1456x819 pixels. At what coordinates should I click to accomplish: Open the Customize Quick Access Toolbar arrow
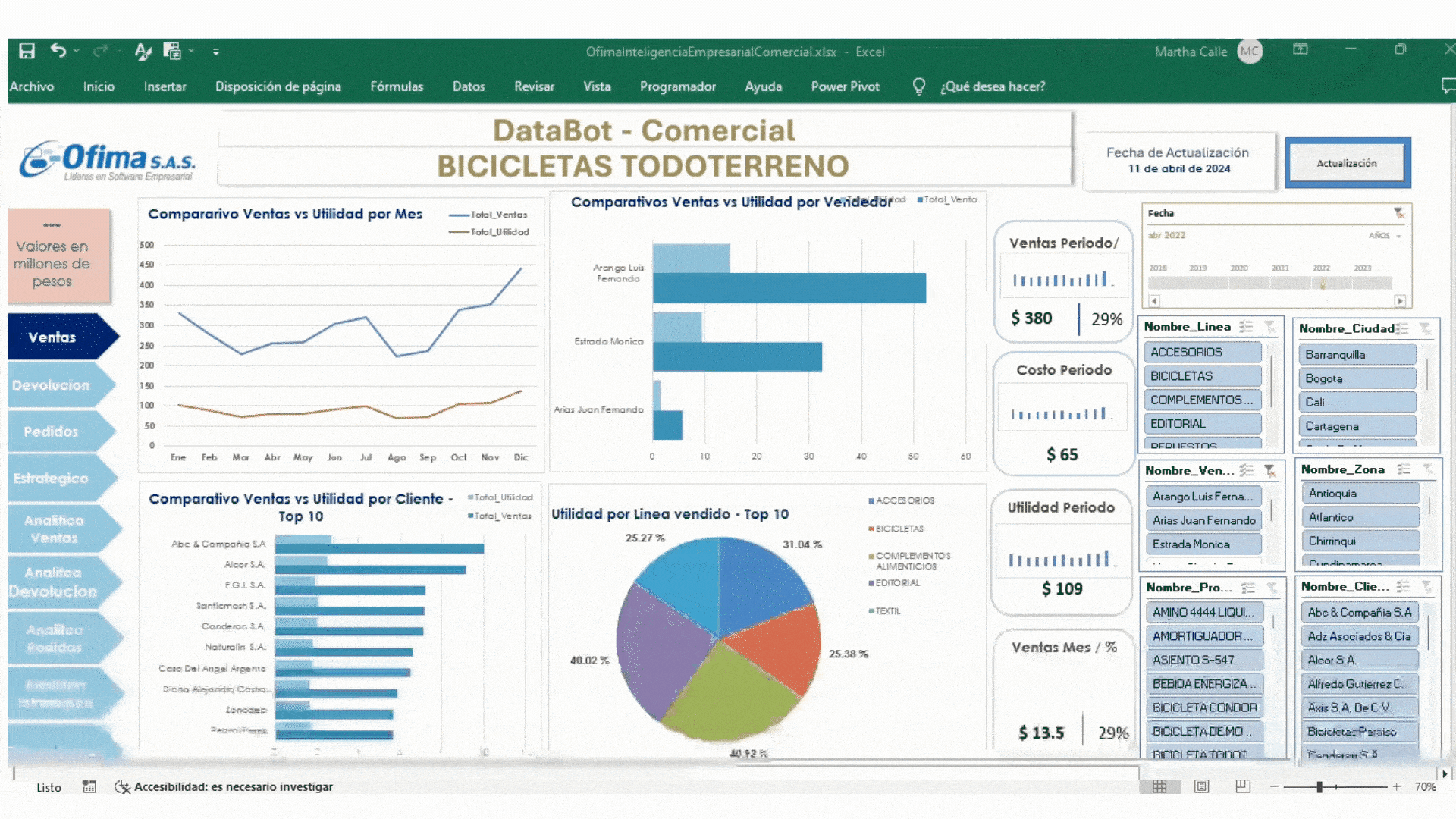tap(216, 52)
